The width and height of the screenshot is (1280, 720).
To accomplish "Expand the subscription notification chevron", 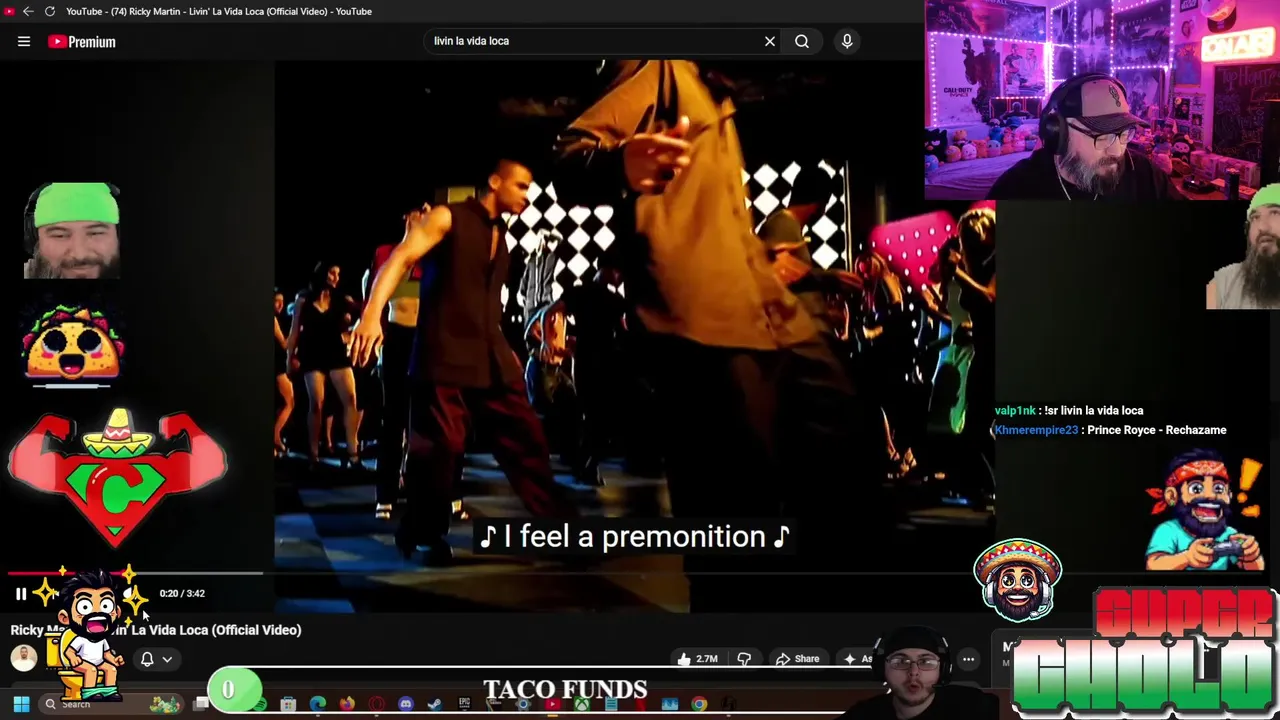I will (x=167, y=659).
